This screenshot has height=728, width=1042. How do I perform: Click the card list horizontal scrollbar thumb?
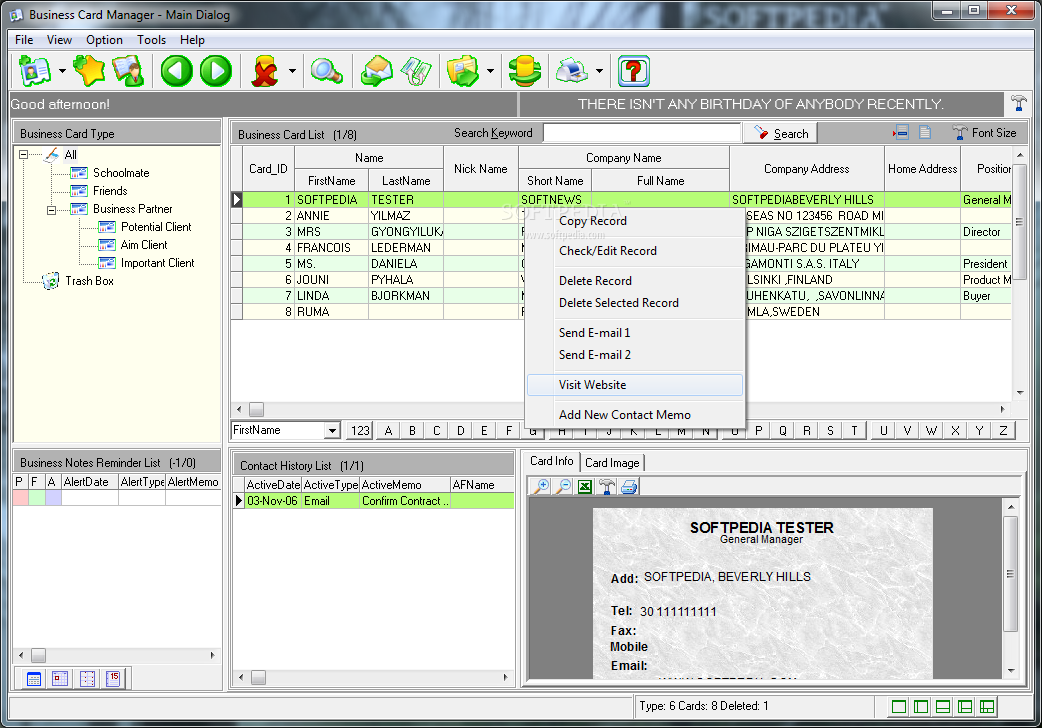(257, 410)
